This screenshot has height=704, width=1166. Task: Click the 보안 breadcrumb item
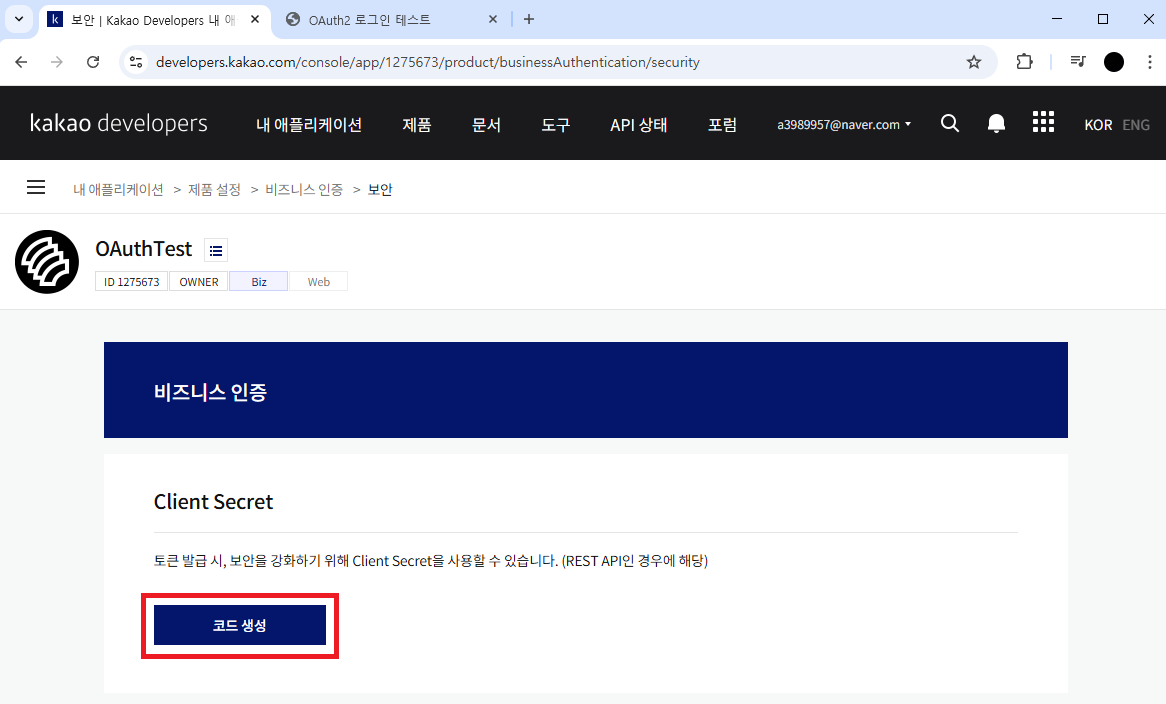tap(380, 190)
